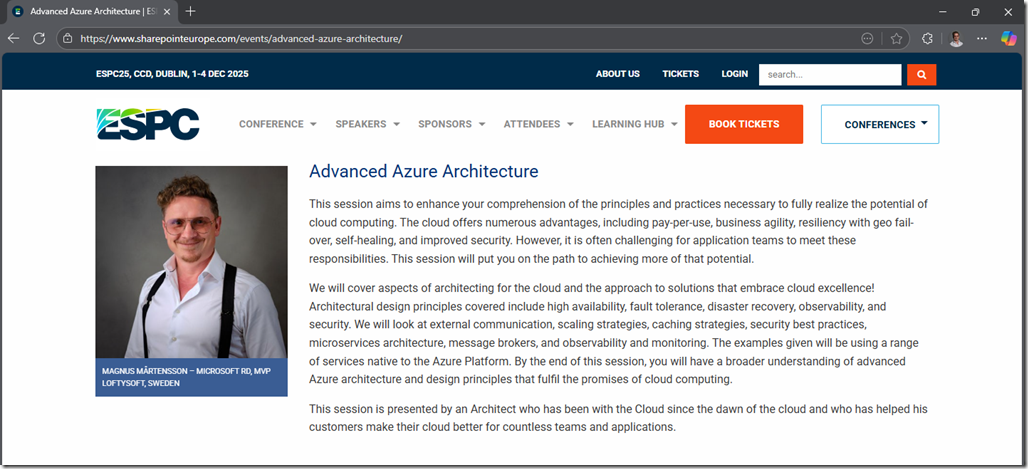Select the Advanced Azure Architecture browser tab
Viewport: 1028px width, 469px height.
[x=91, y=11]
